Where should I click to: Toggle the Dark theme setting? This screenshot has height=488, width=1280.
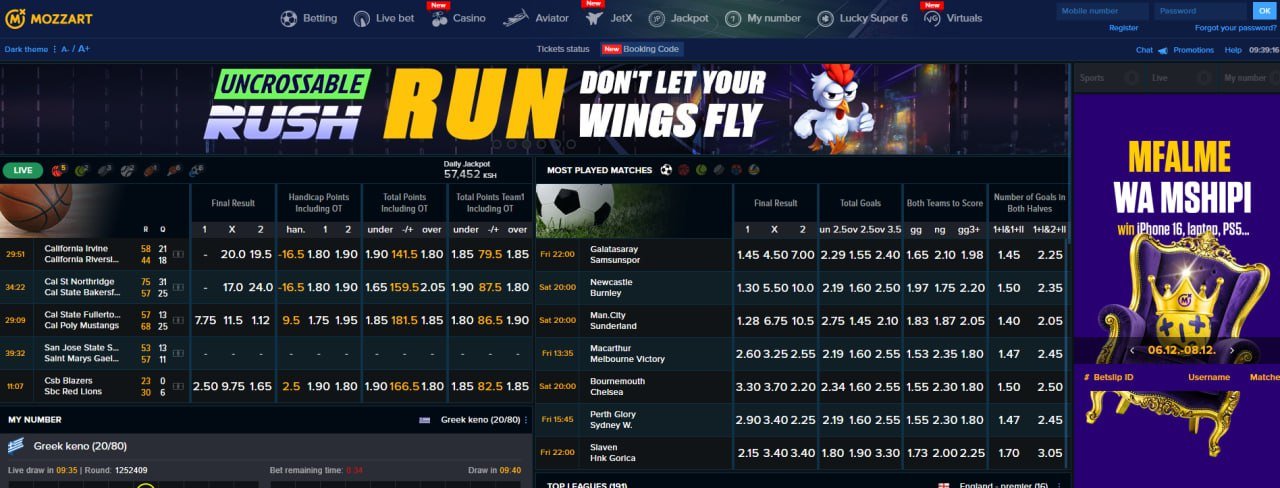27,49
